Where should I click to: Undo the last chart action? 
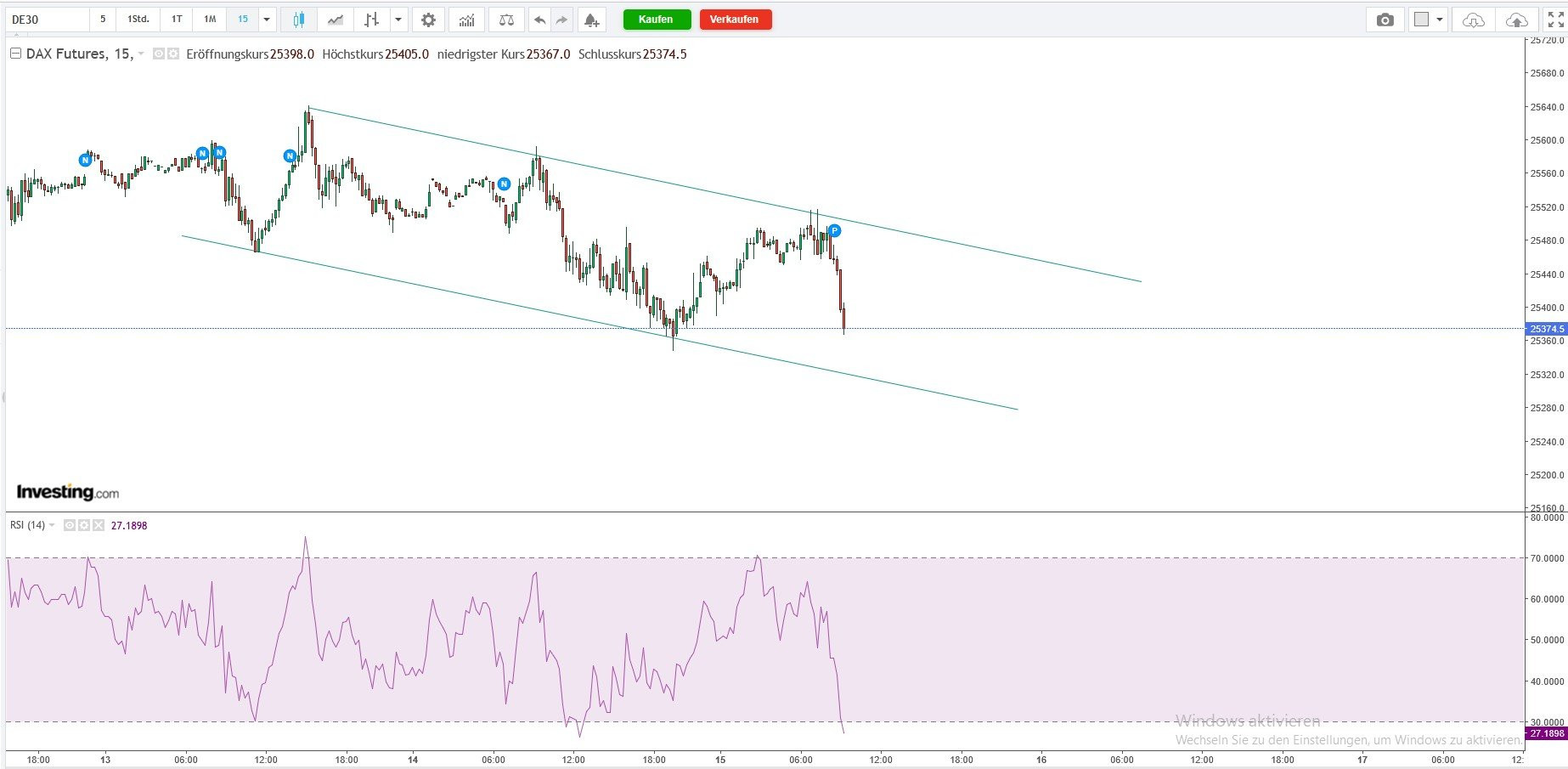(x=539, y=20)
